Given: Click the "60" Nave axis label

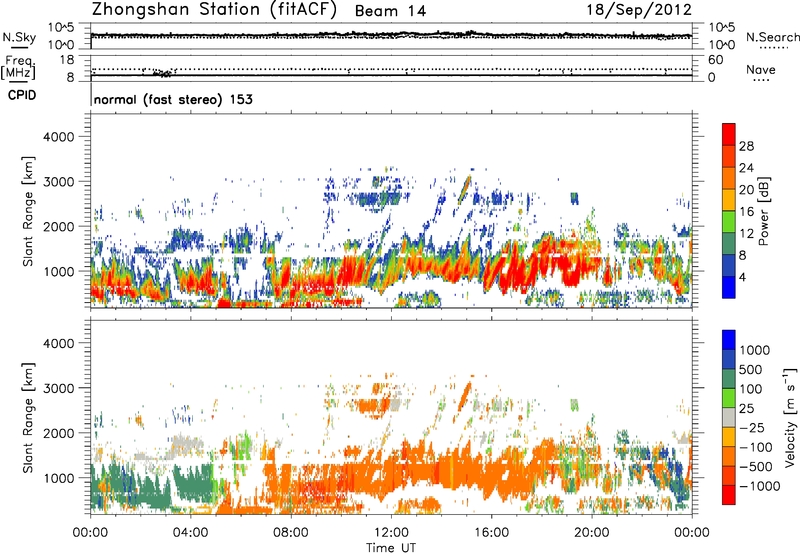Looking at the screenshot, I should pos(715,60).
